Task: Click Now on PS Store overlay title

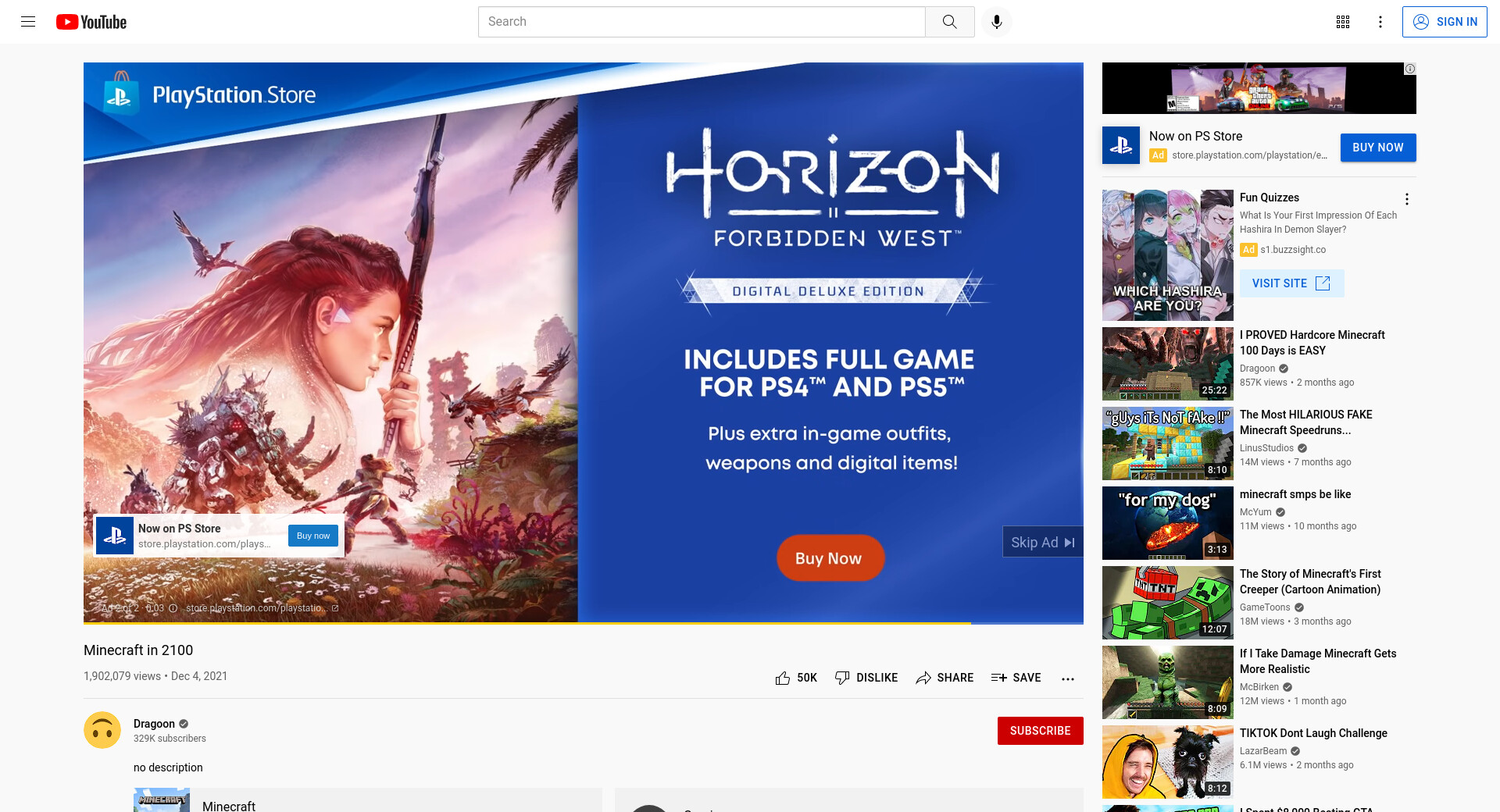Action: [180, 529]
